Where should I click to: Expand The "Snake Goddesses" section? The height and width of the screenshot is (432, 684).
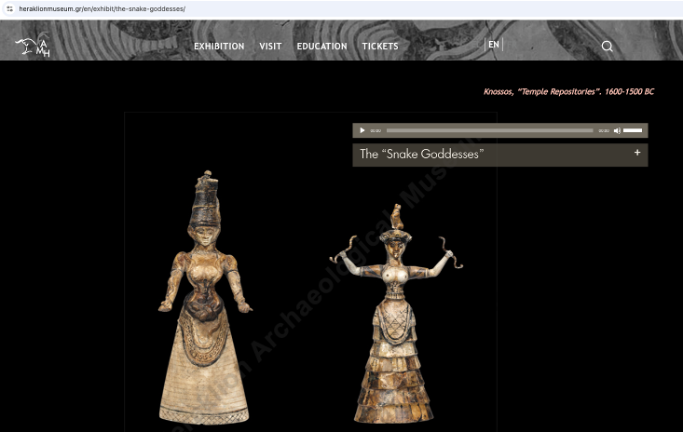pos(500,154)
